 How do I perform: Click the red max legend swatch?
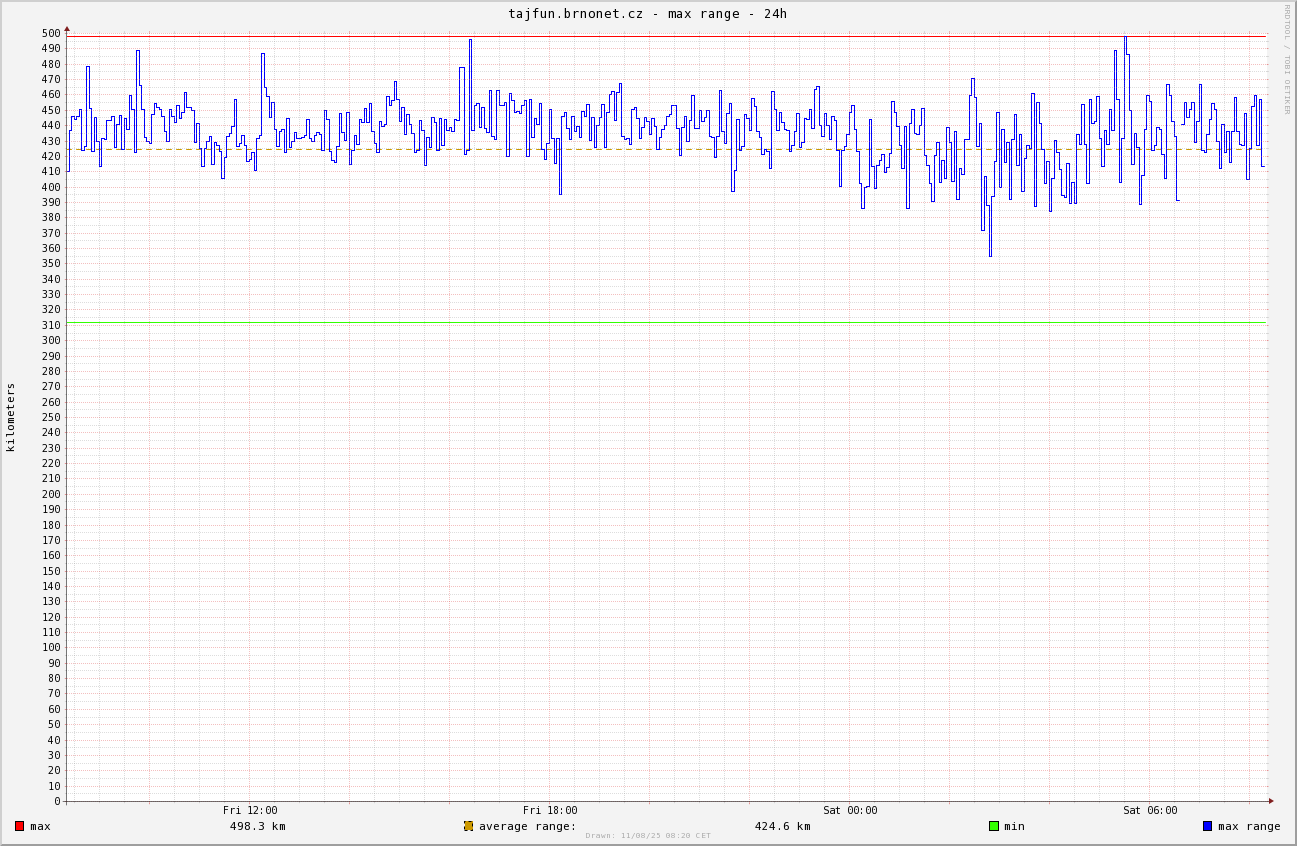[19, 826]
